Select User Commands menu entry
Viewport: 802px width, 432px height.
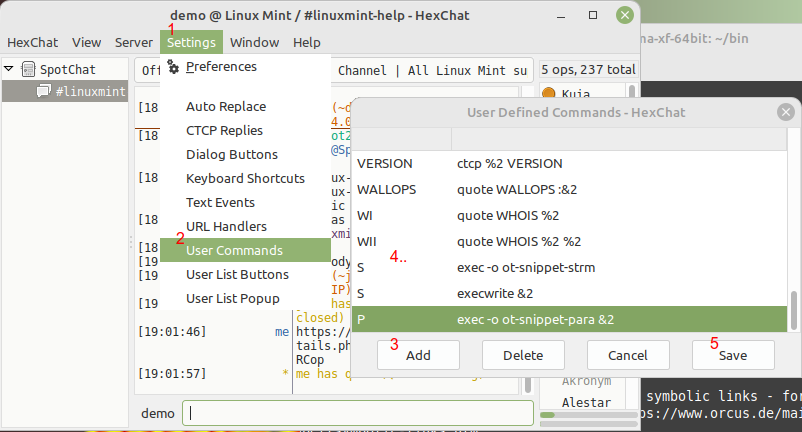246,250
